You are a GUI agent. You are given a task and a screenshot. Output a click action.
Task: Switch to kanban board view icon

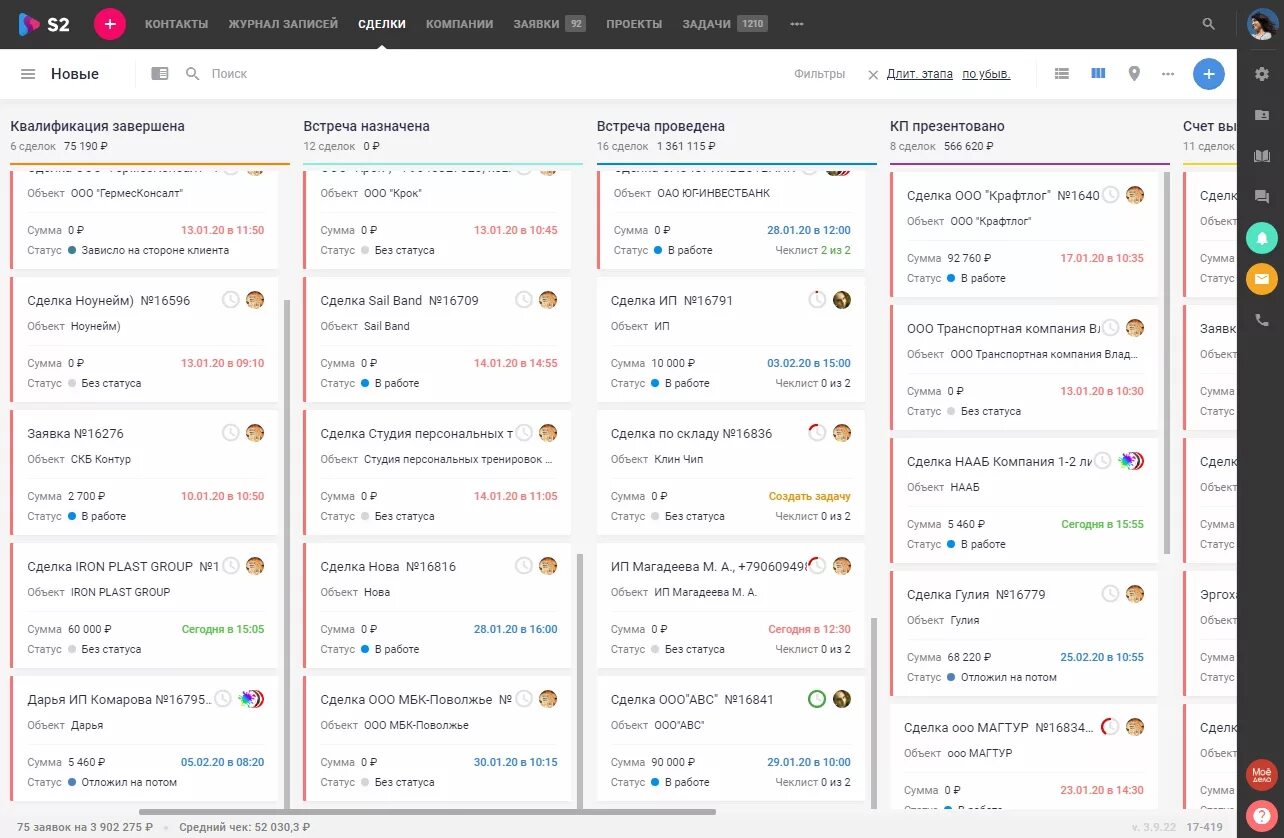(1098, 74)
